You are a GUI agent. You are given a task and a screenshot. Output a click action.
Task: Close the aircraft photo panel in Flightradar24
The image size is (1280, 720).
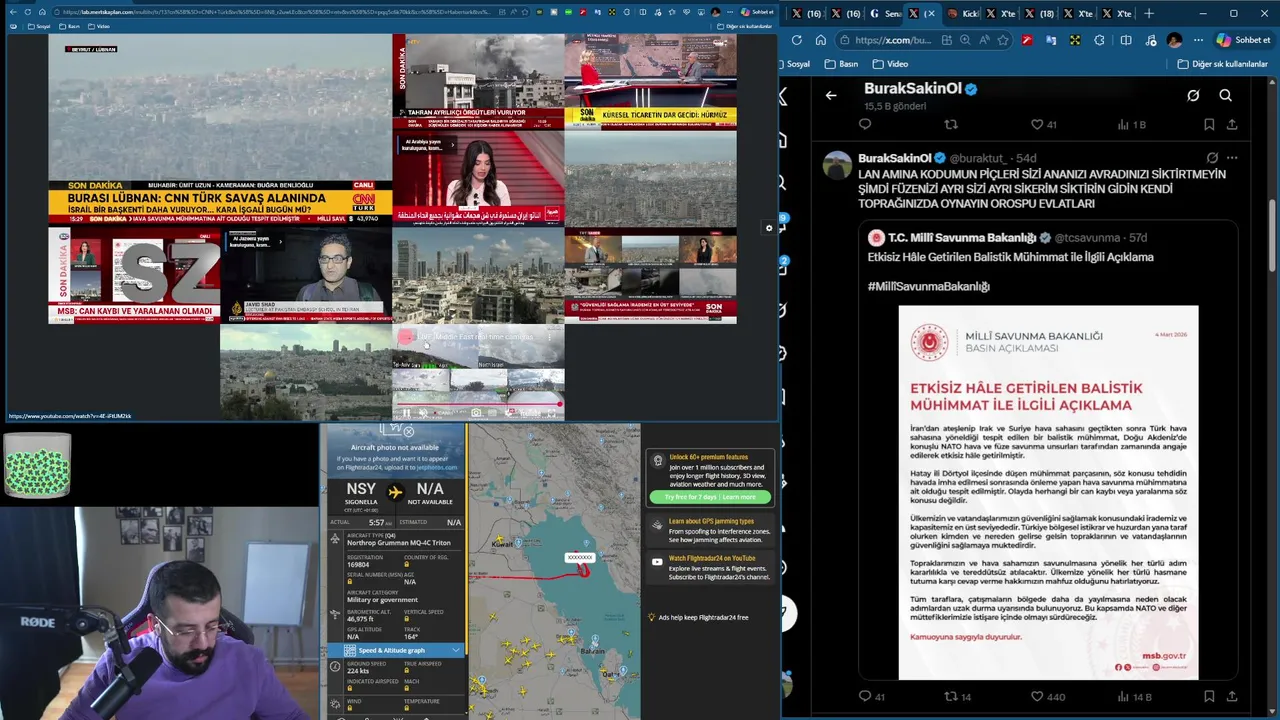pos(408,432)
